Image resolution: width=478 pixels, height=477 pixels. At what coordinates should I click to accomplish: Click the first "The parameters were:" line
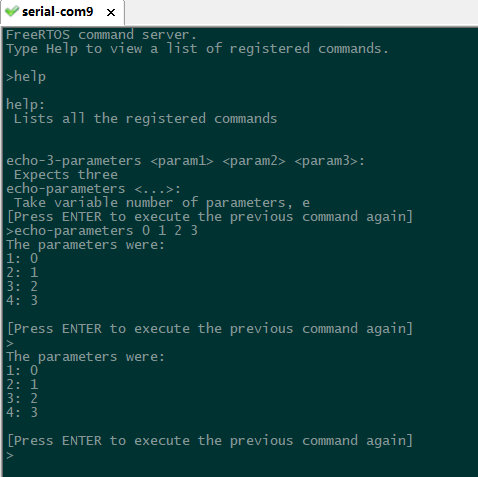[x=85, y=245]
